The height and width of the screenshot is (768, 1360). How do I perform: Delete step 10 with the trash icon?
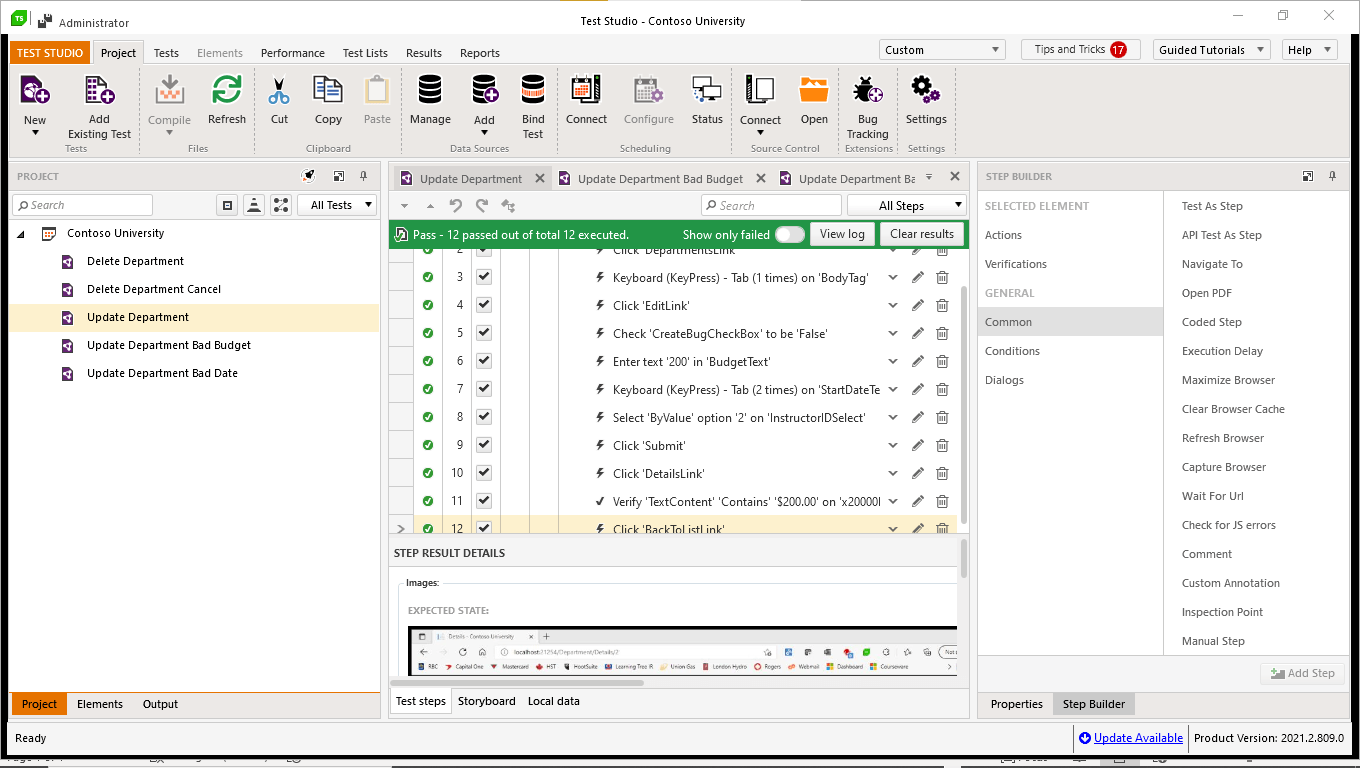coord(942,474)
